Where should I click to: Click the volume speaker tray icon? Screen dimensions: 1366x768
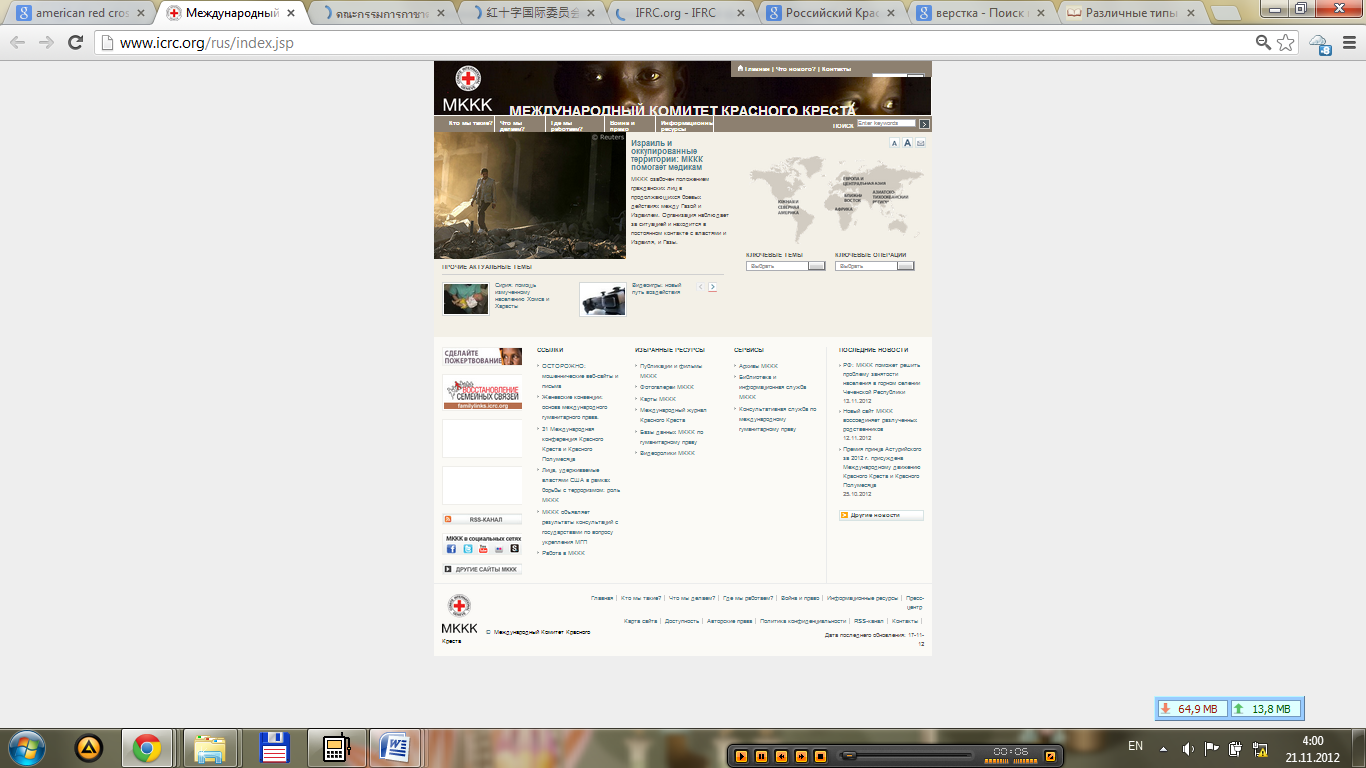[1188, 748]
